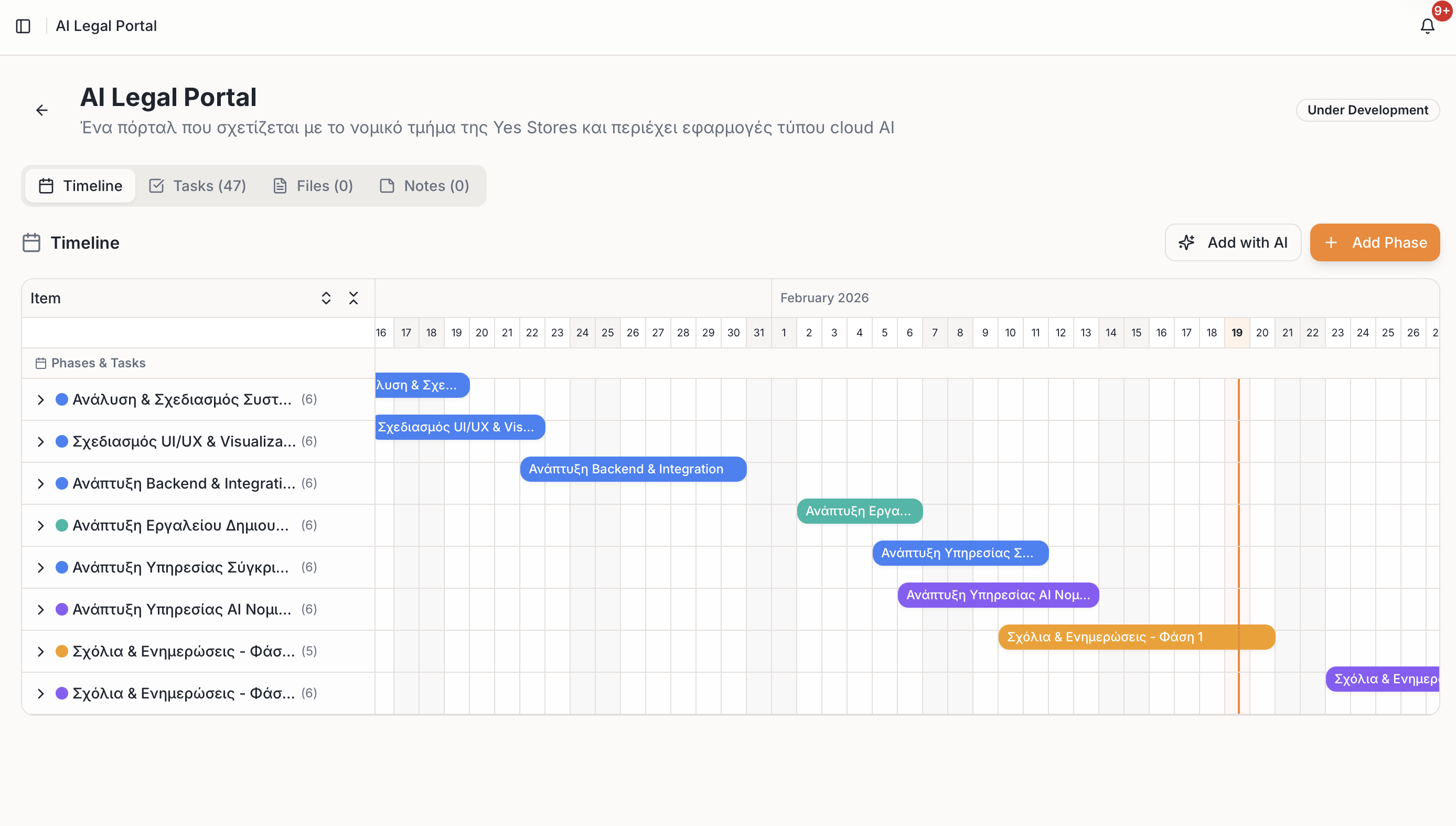Toggle the Under Development status badge
Screen dimensions: 1456x826
point(1367,110)
